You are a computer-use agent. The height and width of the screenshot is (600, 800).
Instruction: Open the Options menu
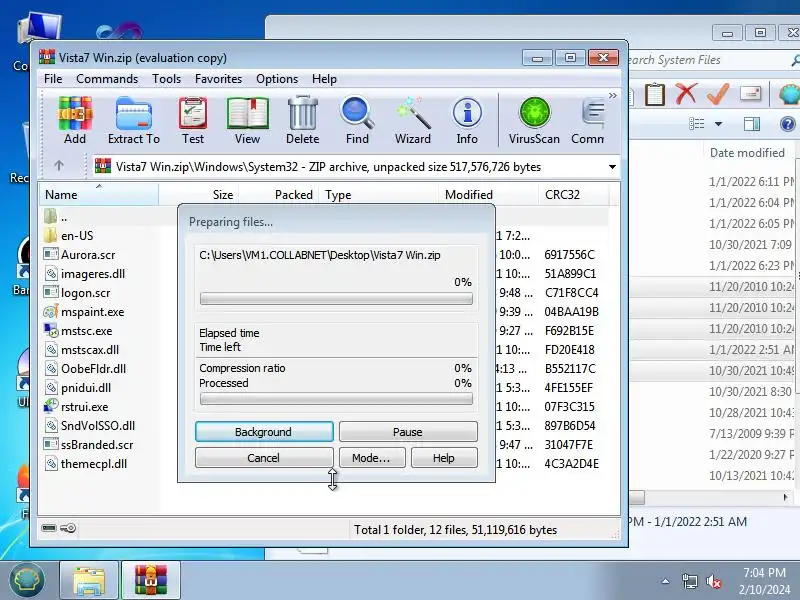[277, 79]
